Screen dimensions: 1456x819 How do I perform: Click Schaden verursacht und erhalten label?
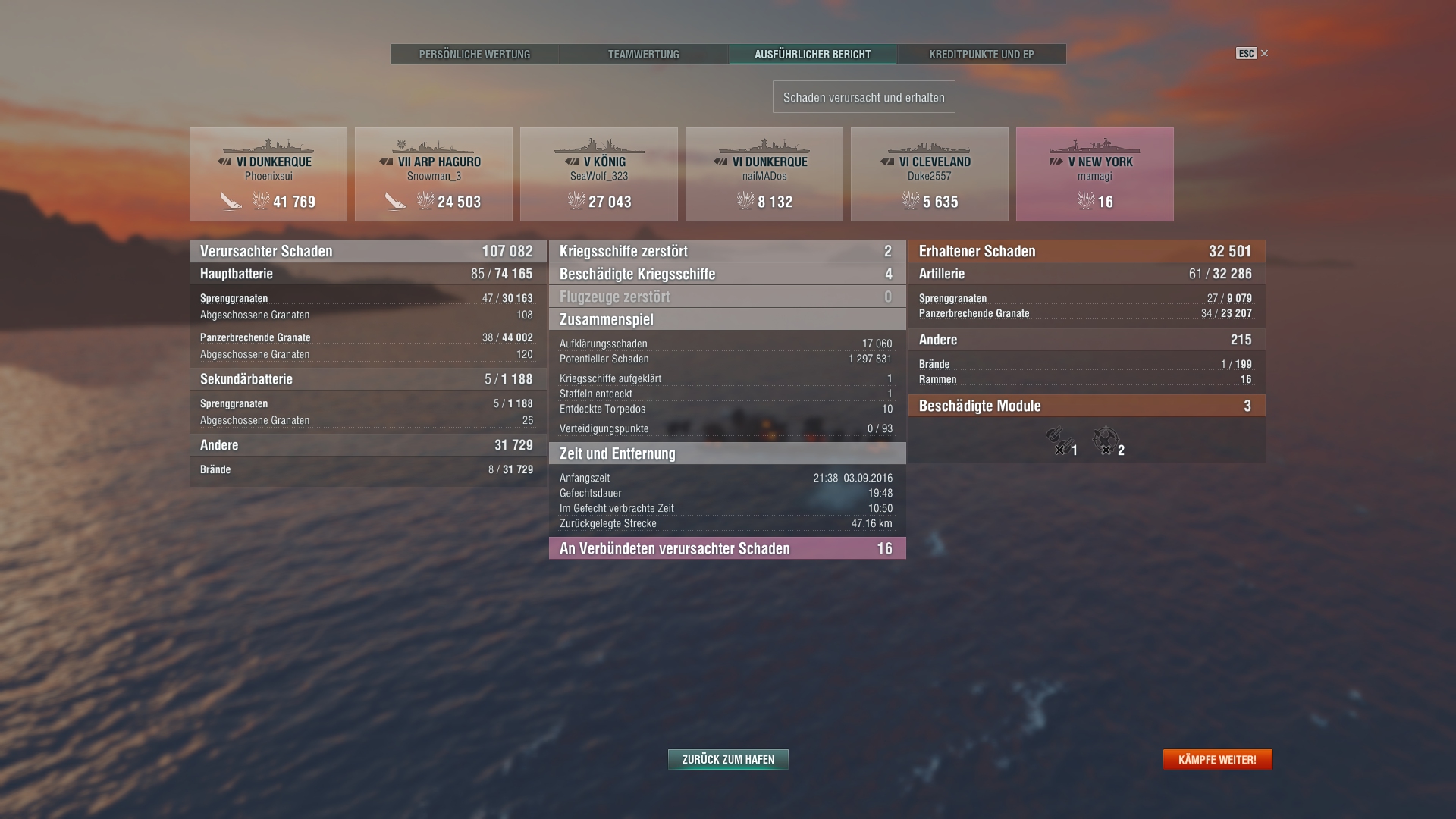pyautogui.click(x=864, y=97)
